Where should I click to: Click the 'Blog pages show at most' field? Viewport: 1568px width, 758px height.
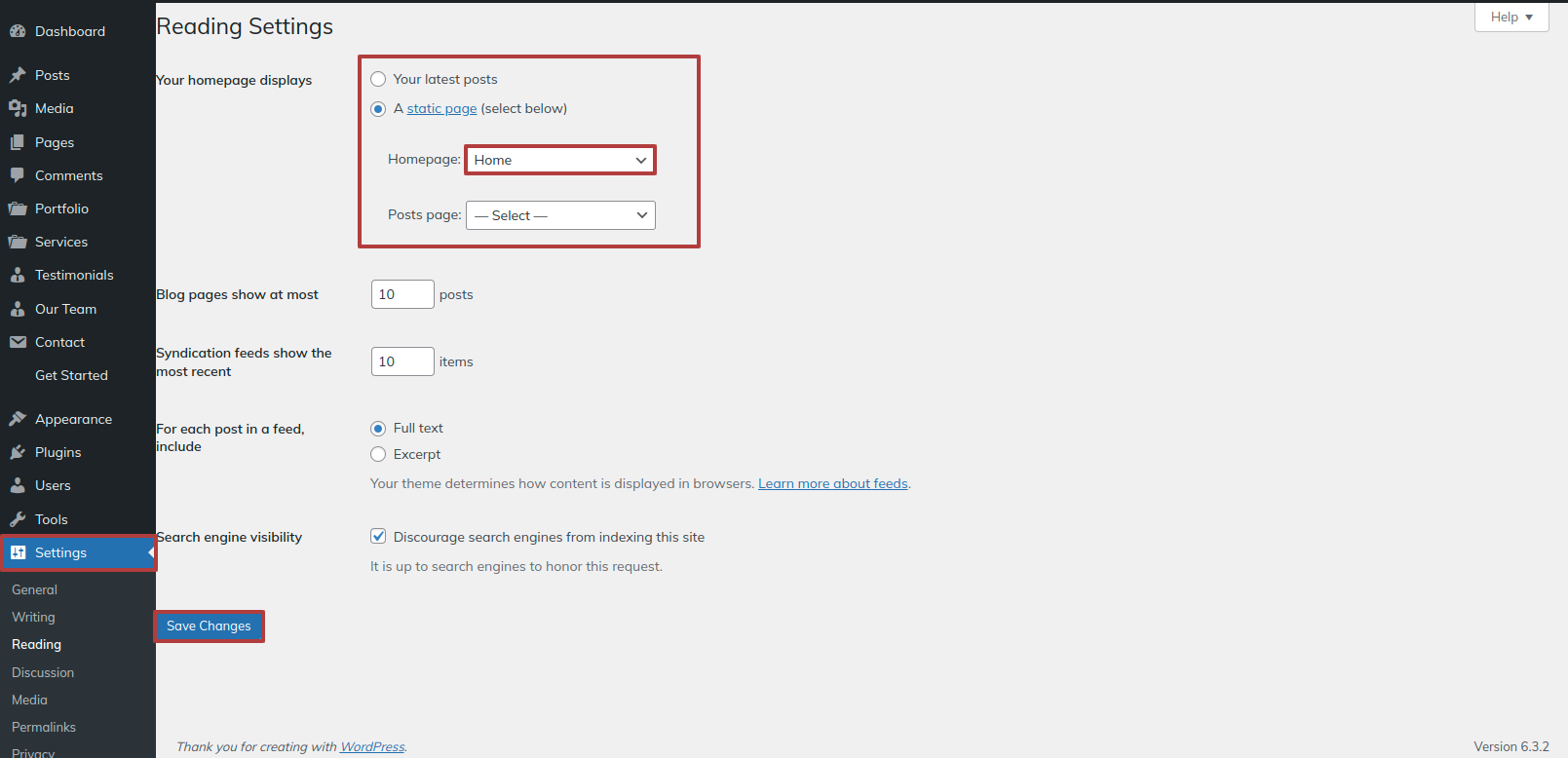pyautogui.click(x=402, y=294)
